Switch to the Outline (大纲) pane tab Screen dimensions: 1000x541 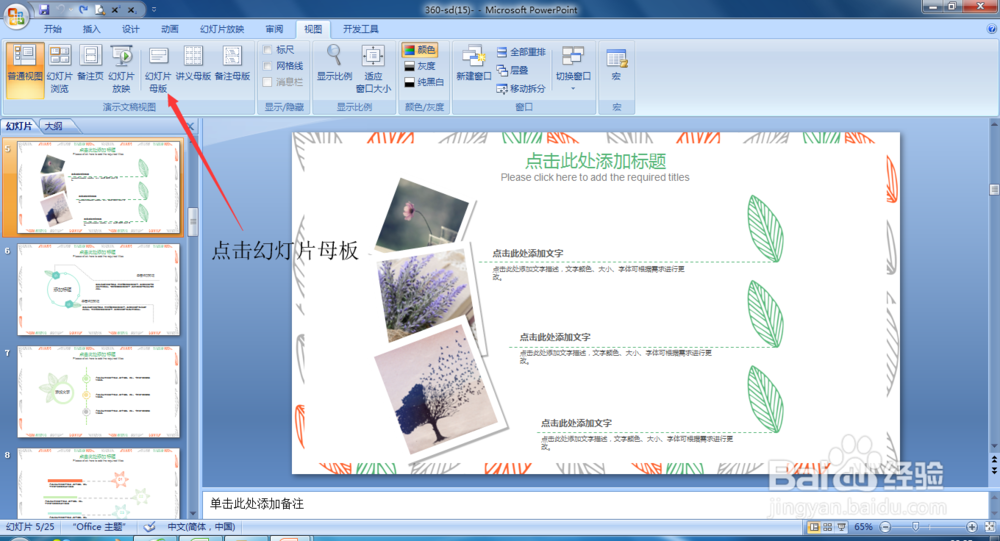53,126
